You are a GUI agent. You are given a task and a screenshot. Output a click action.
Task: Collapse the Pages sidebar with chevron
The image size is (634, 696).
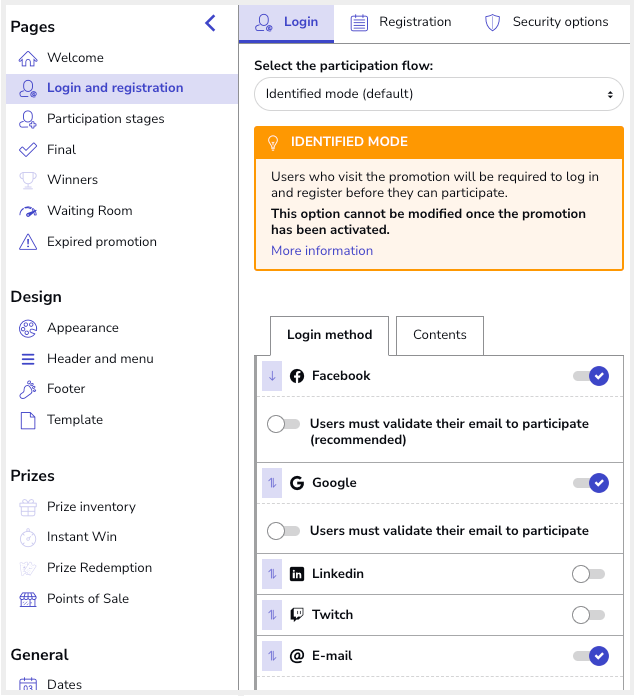coord(210,23)
